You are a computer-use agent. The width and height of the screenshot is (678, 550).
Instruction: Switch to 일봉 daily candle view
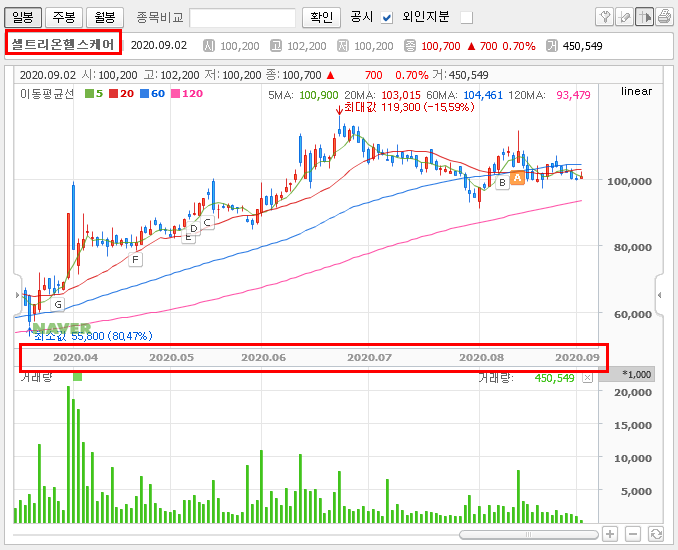pos(23,17)
